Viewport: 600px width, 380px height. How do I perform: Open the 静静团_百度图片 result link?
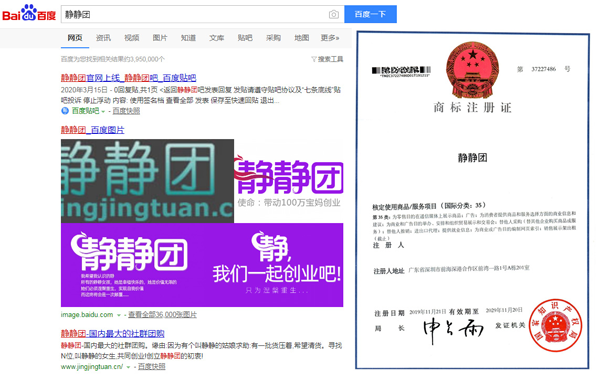tap(93, 130)
